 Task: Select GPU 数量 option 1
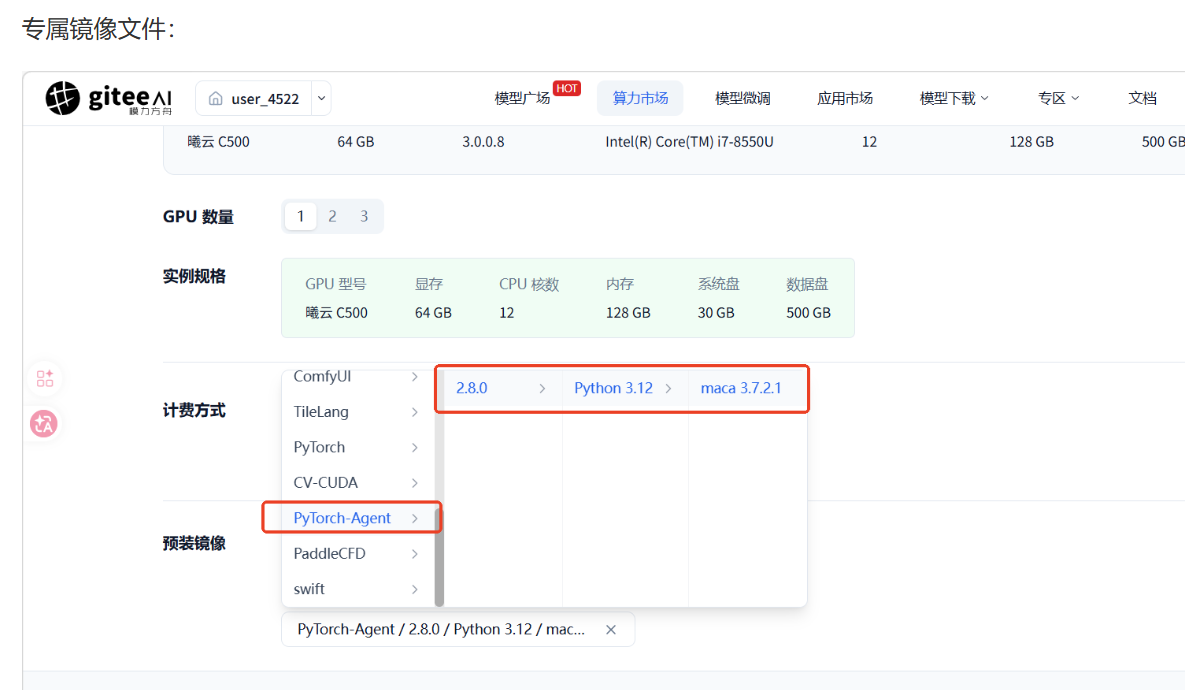pos(300,216)
